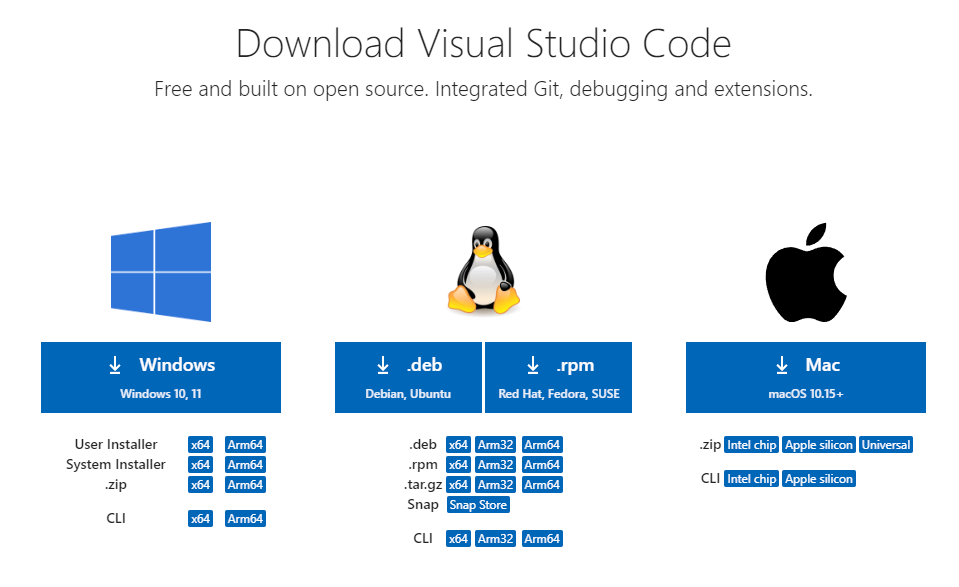Download the Apple silicon CLI for Mac

[x=818, y=478]
